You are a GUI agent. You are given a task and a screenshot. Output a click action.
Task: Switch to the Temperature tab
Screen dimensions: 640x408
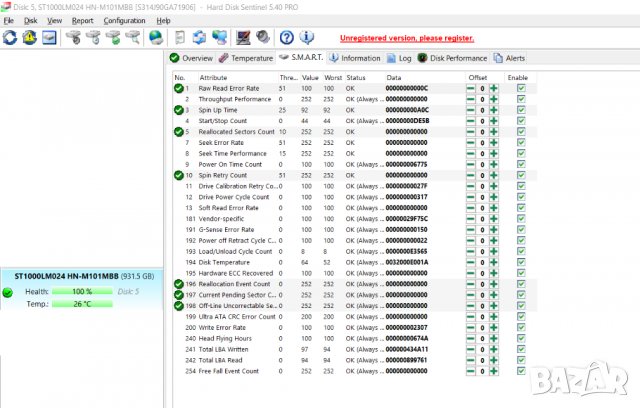245,58
